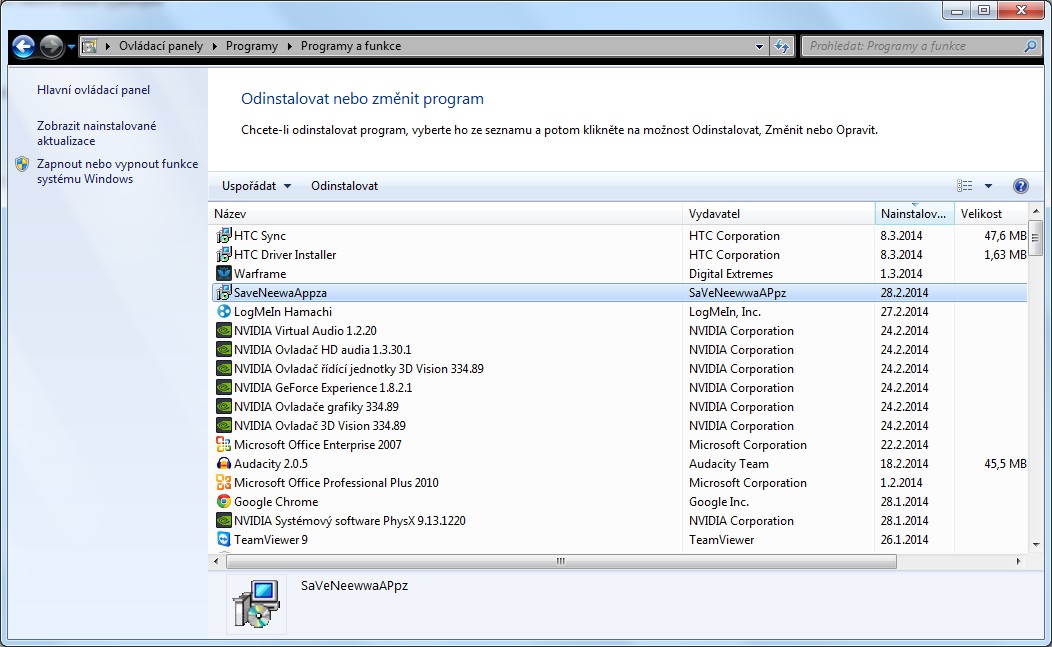Open Zapnout nebo vypnout funkce systému Windows
The height and width of the screenshot is (647, 1052).
pos(117,171)
